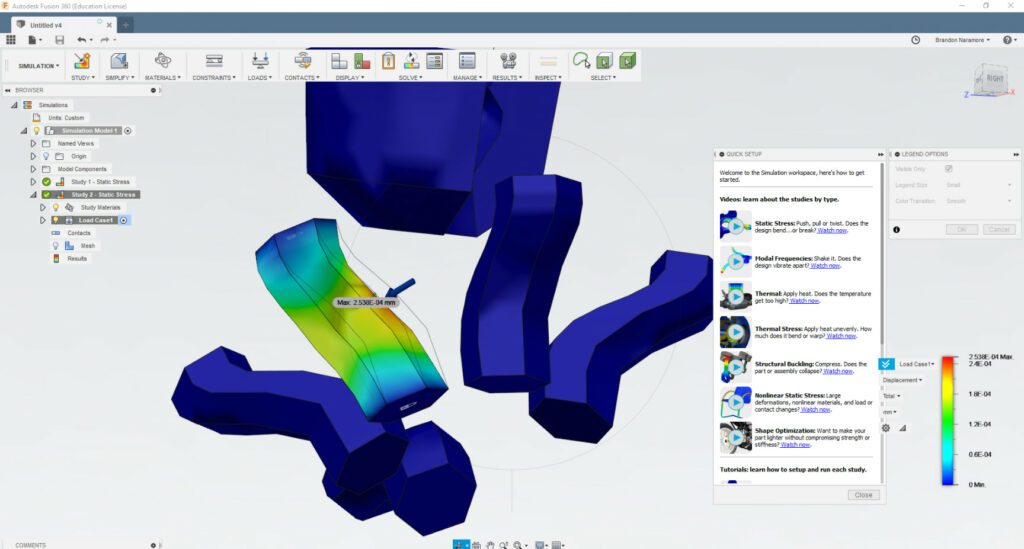Toggle Simulation Model 1 lightbulb visibility
This screenshot has height=549, width=1024.
pos(37,131)
